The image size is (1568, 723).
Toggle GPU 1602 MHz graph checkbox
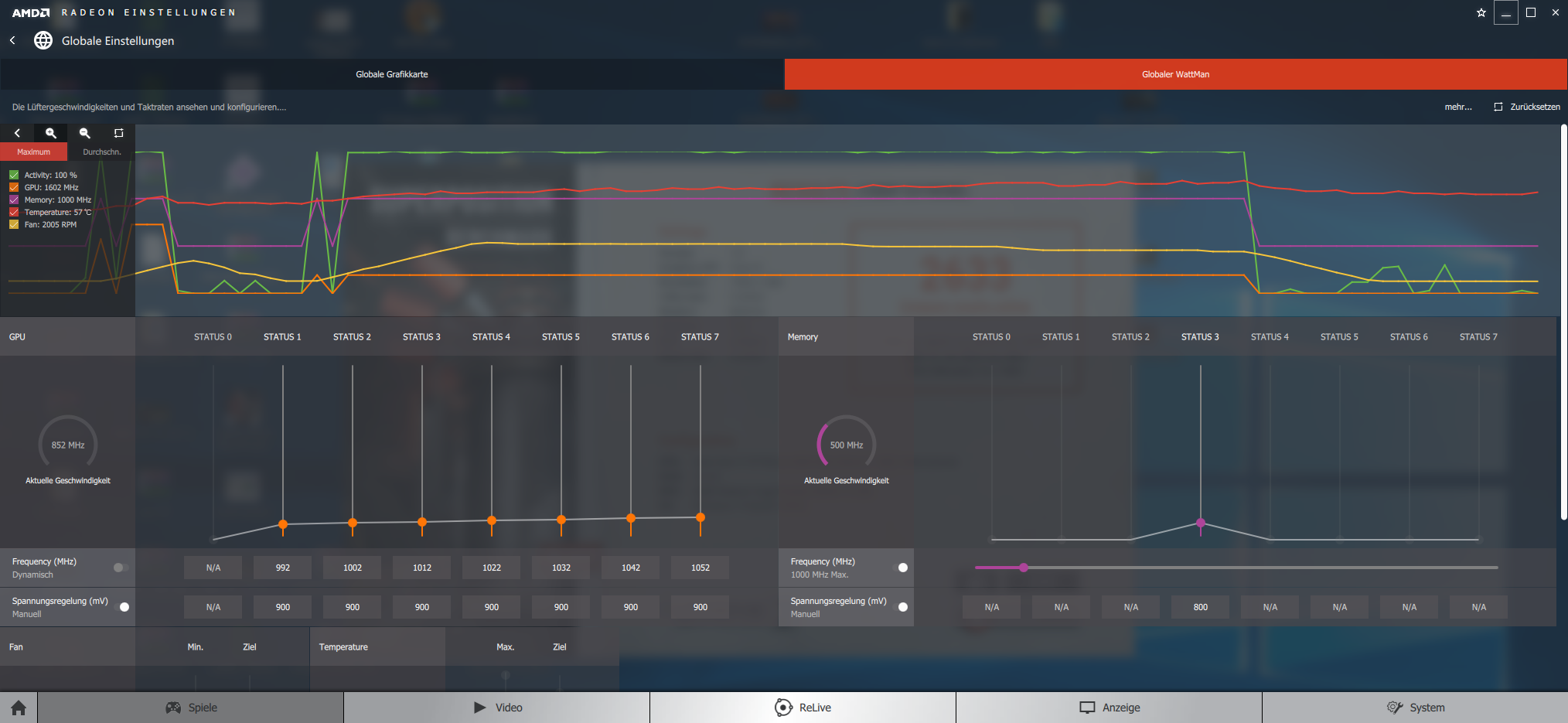(14, 187)
